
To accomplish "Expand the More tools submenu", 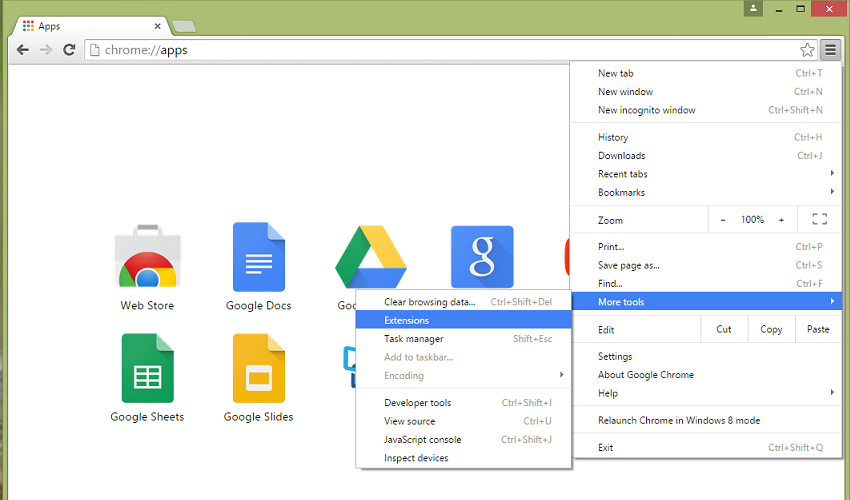I will [x=706, y=302].
